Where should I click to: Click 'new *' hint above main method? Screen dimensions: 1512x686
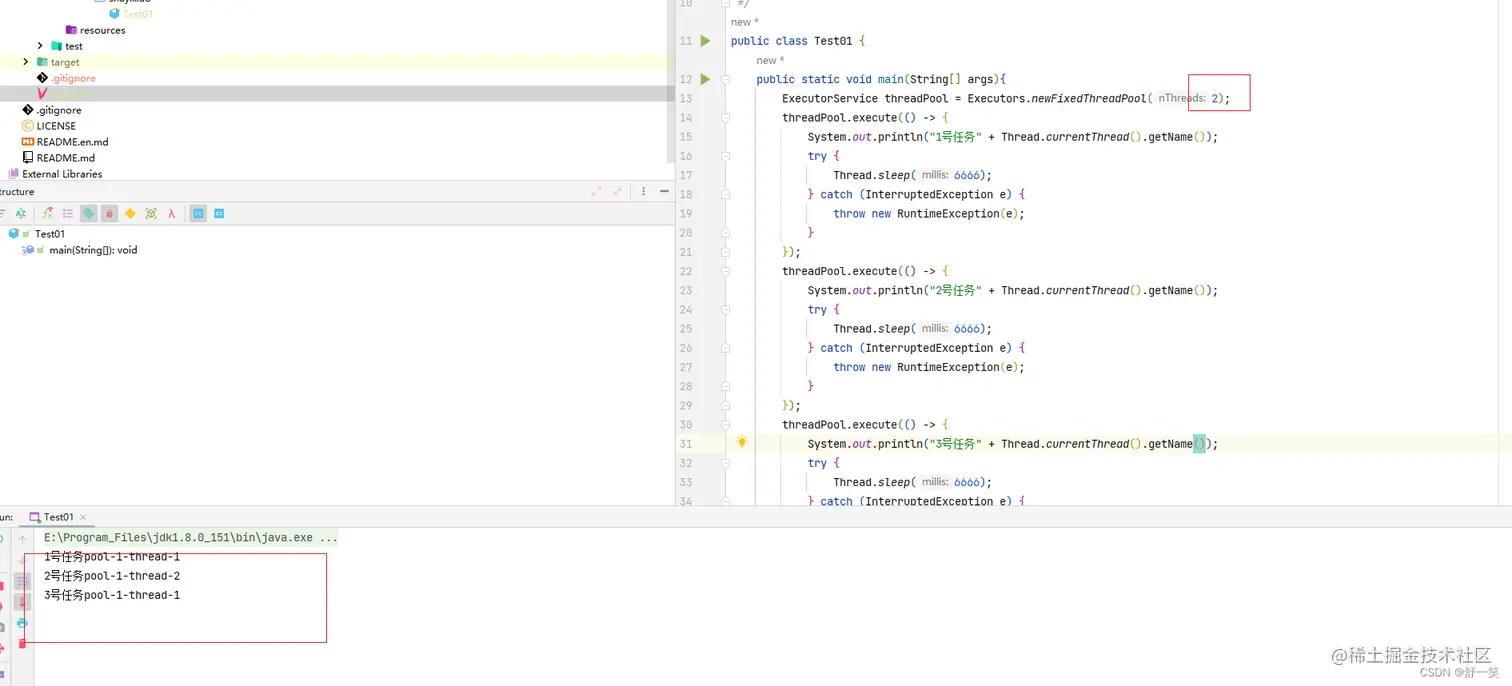pyautogui.click(x=771, y=60)
